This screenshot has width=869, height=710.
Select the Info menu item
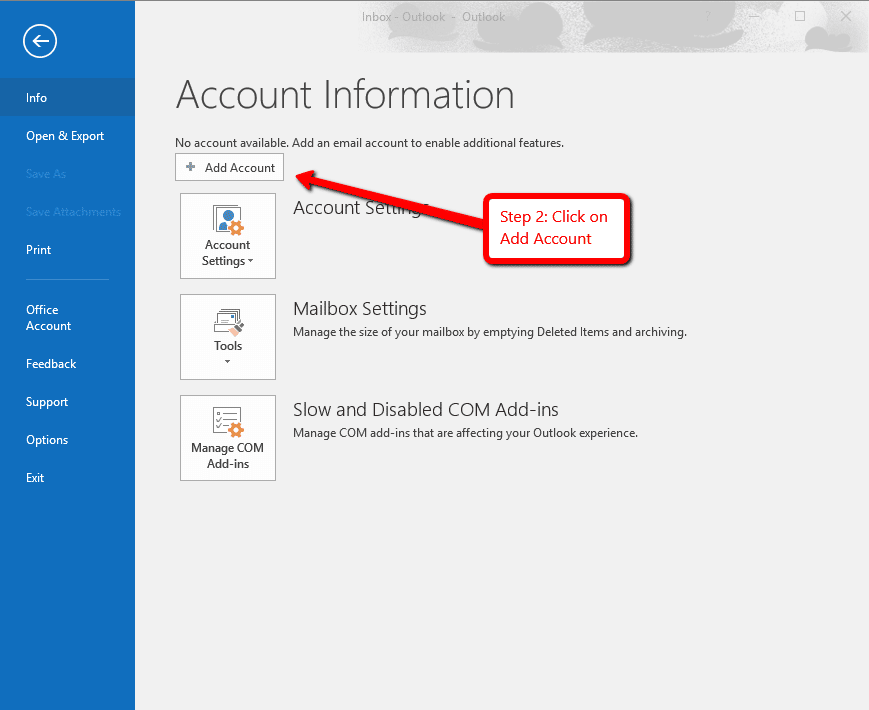pos(68,98)
